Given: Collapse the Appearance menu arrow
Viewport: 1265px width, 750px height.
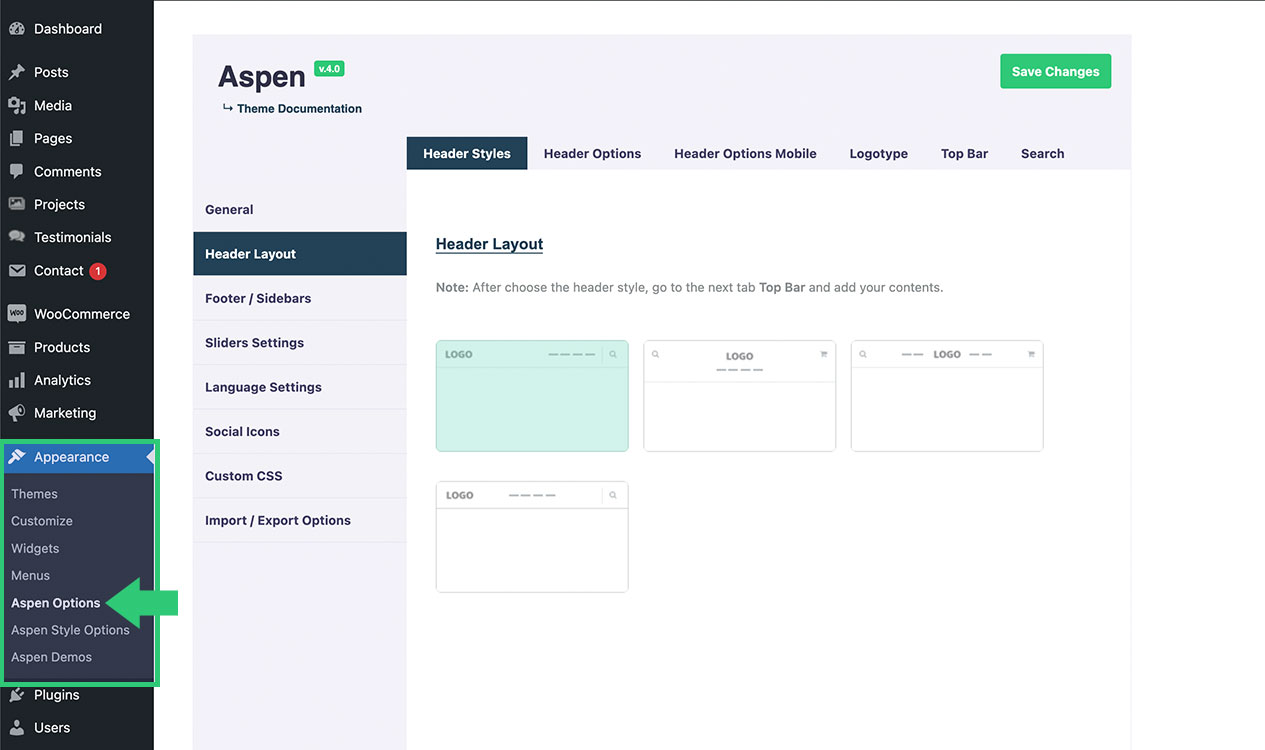Looking at the screenshot, I should 149,457.
